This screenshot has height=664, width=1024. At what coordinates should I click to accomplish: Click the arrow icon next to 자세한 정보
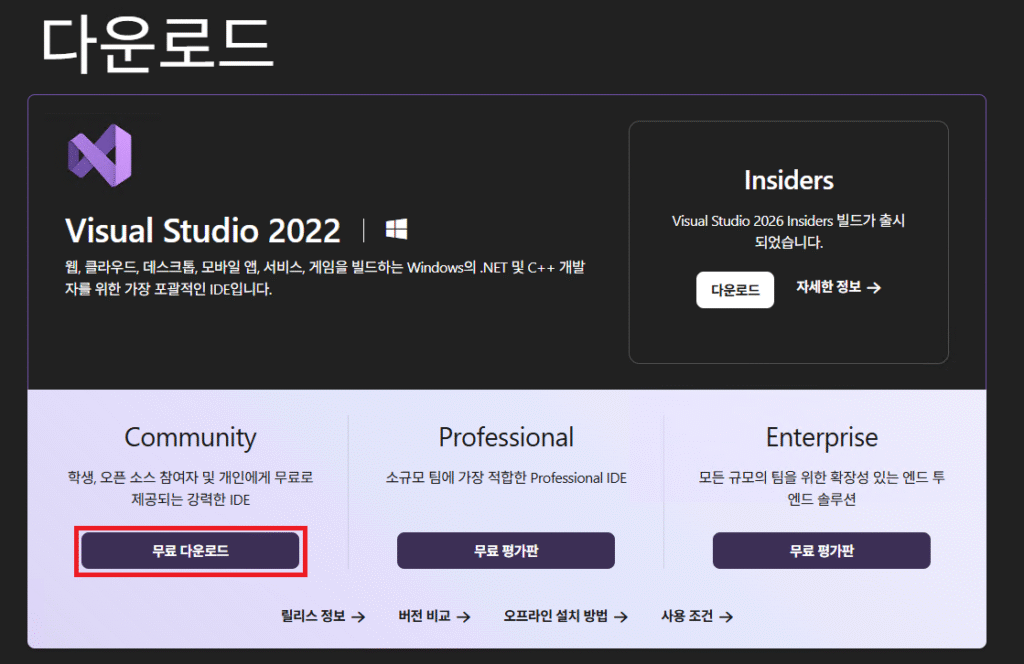pos(874,288)
